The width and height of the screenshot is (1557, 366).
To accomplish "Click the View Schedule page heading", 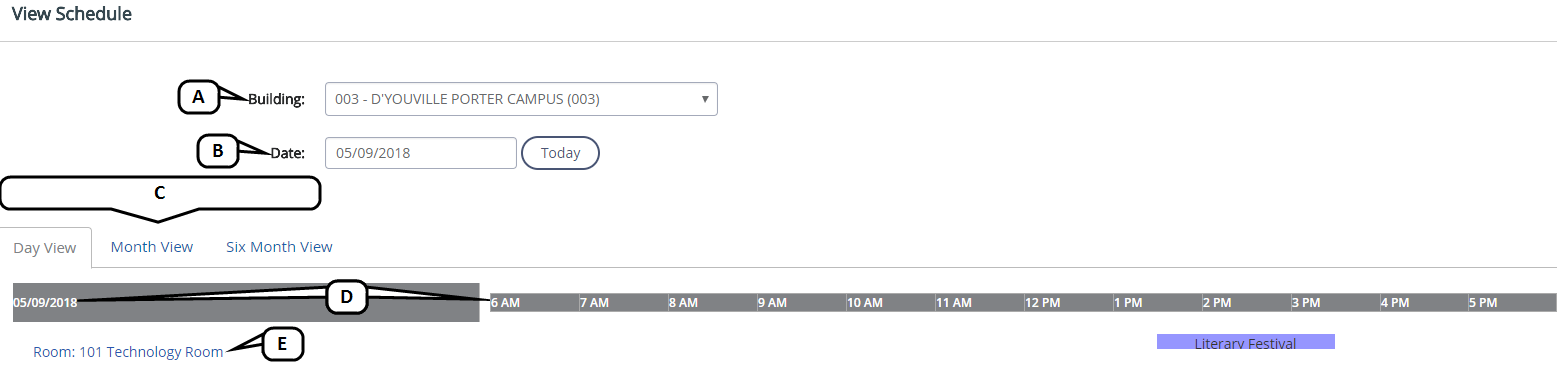I will click(71, 14).
